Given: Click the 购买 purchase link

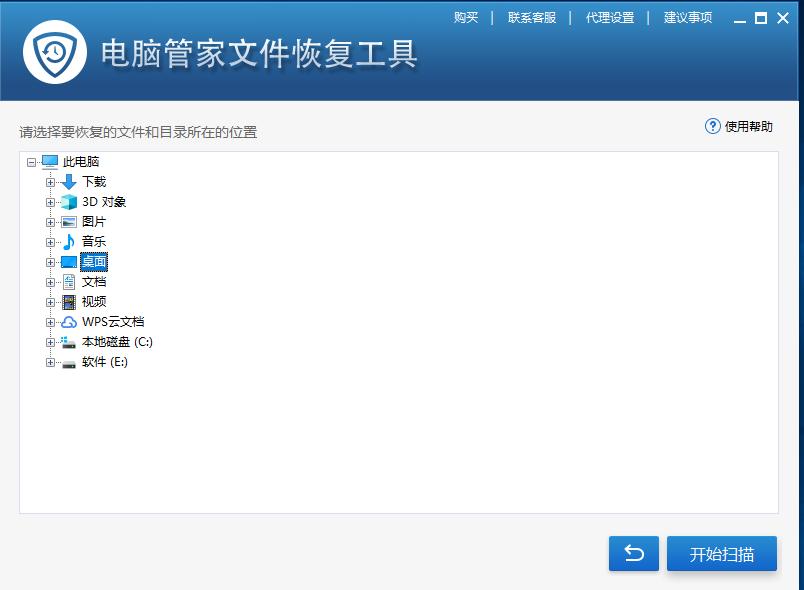Looking at the screenshot, I should point(466,17).
